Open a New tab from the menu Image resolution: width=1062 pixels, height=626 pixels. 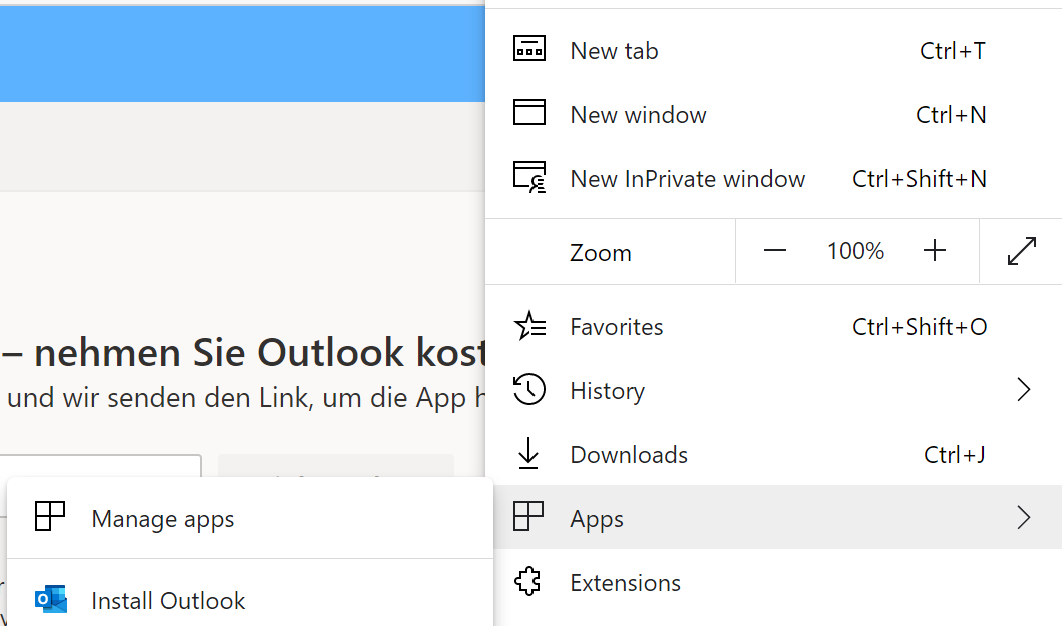tap(773, 50)
